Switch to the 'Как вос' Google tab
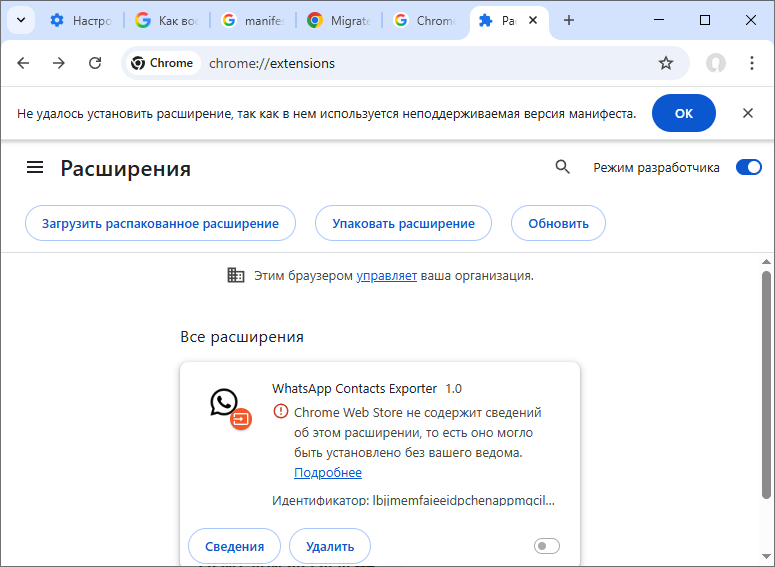The height and width of the screenshot is (567, 775). click(x=167, y=20)
